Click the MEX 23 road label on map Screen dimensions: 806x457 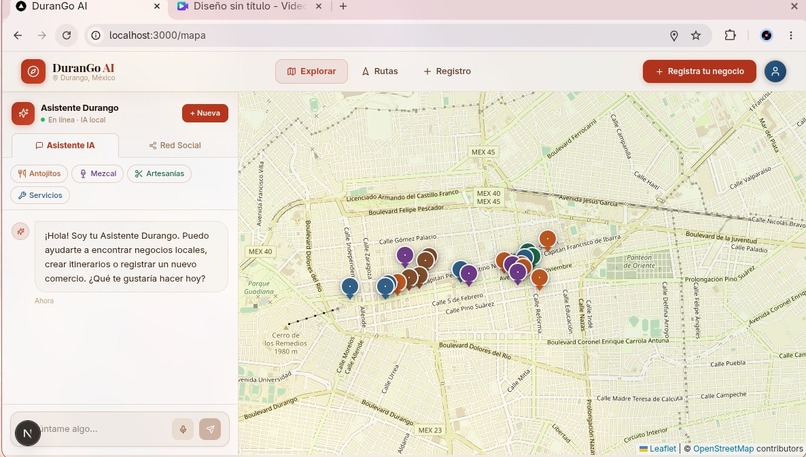tap(430, 430)
